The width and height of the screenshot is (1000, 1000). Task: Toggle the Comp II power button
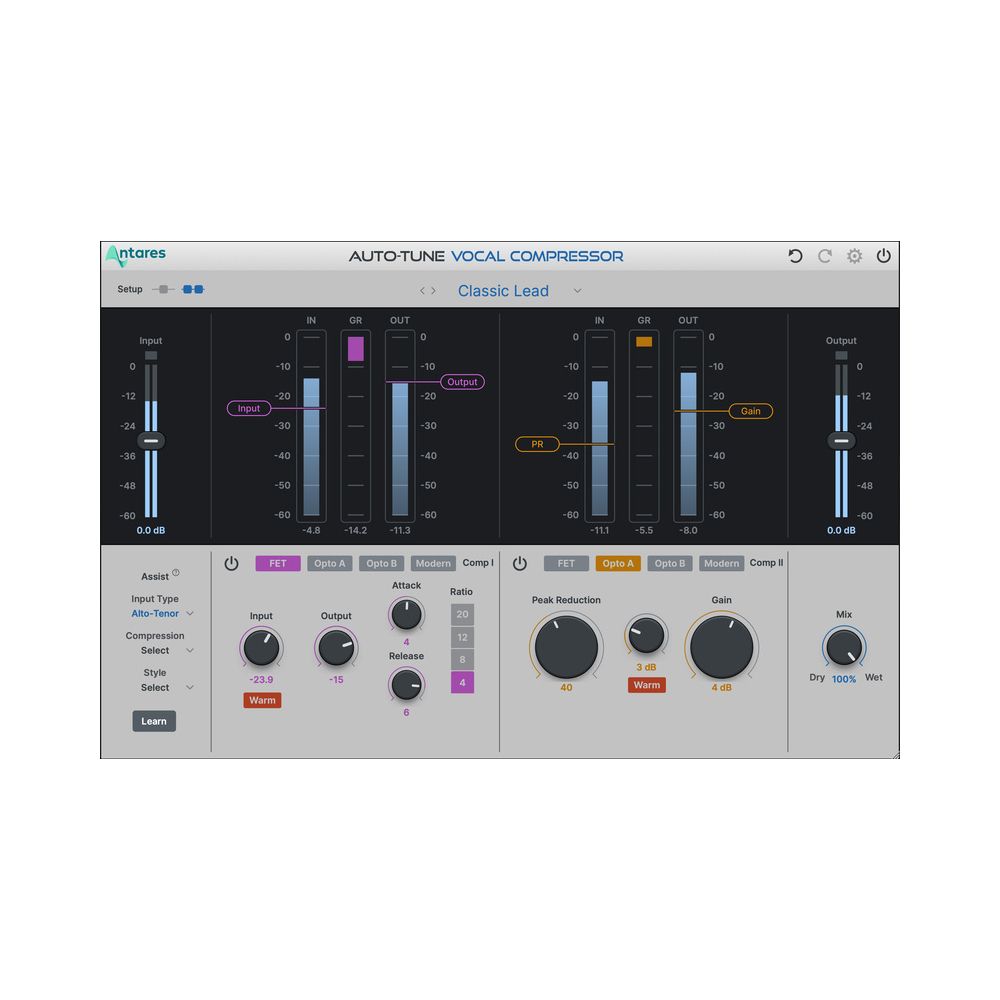[x=520, y=563]
